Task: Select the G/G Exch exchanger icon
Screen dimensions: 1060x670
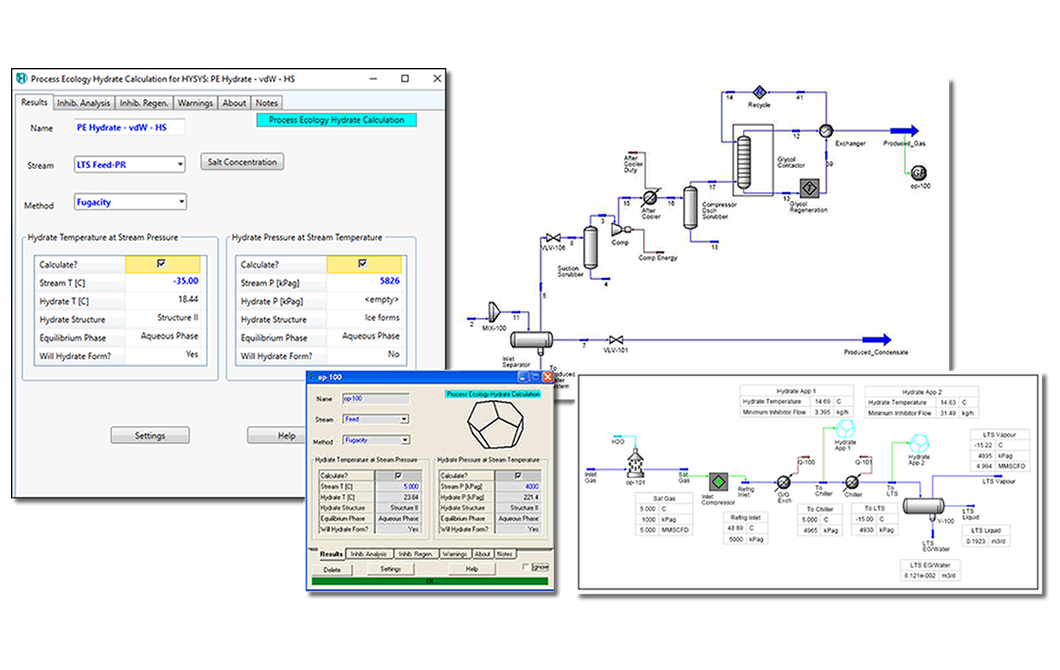Action: pyautogui.click(x=784, y=482)
